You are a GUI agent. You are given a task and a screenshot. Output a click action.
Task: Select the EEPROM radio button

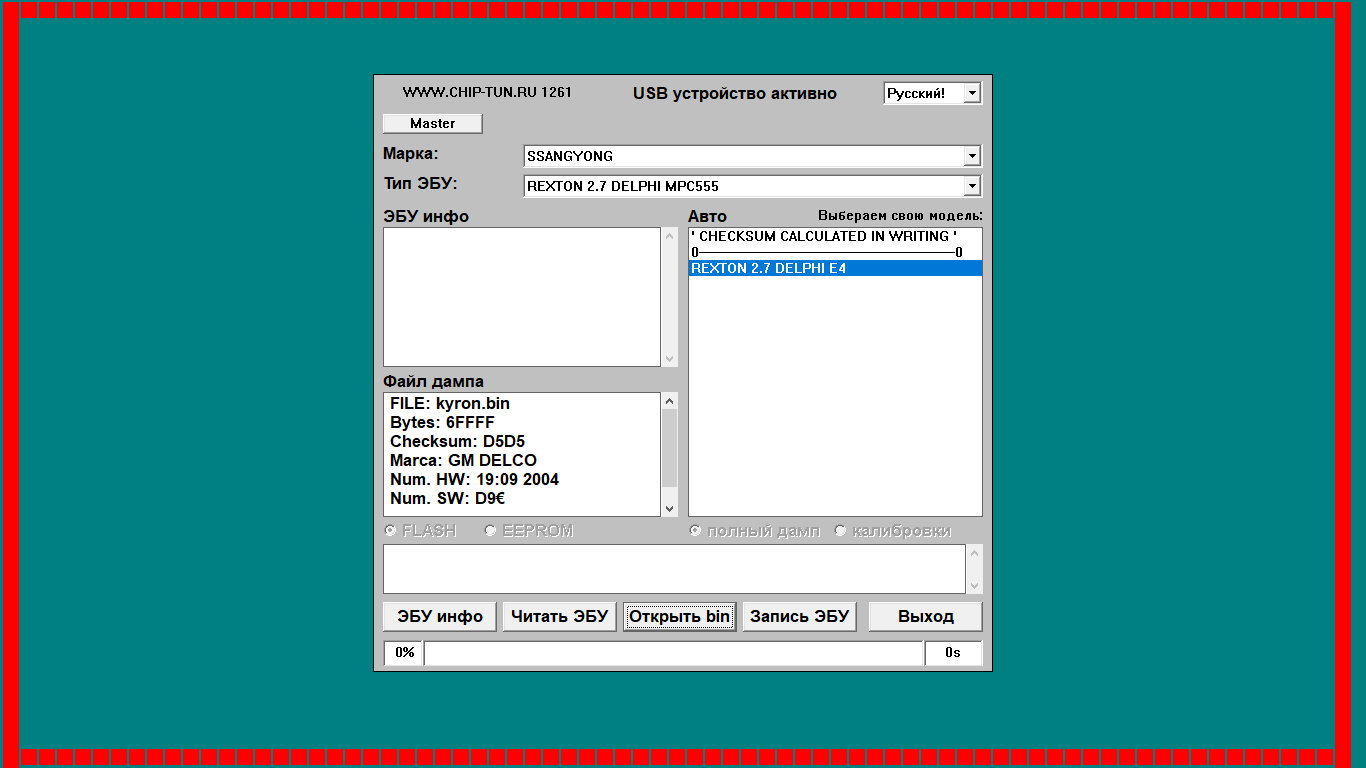click(x=491, y=530)
